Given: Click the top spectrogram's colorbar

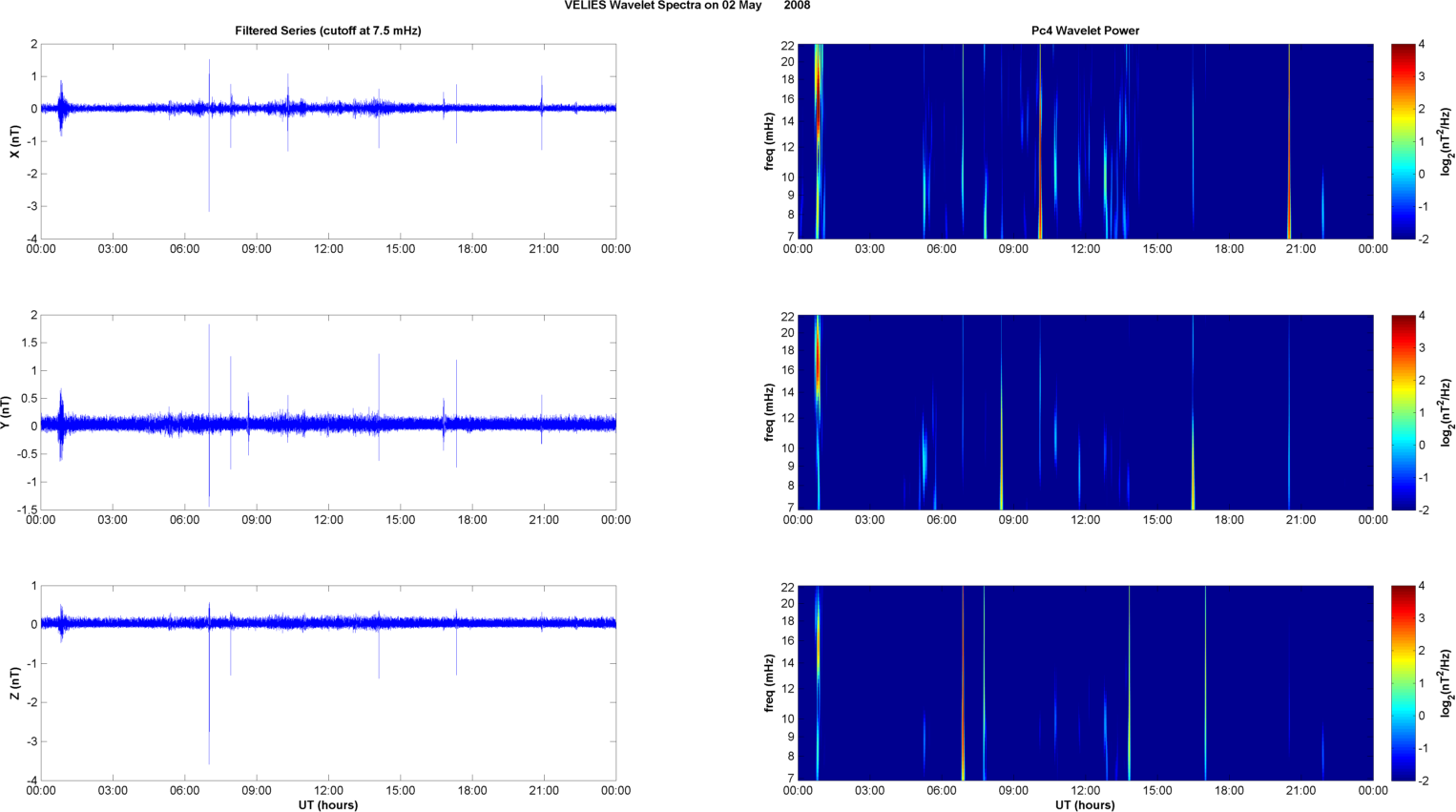Looking at the screenshot, I should 1403,141.
